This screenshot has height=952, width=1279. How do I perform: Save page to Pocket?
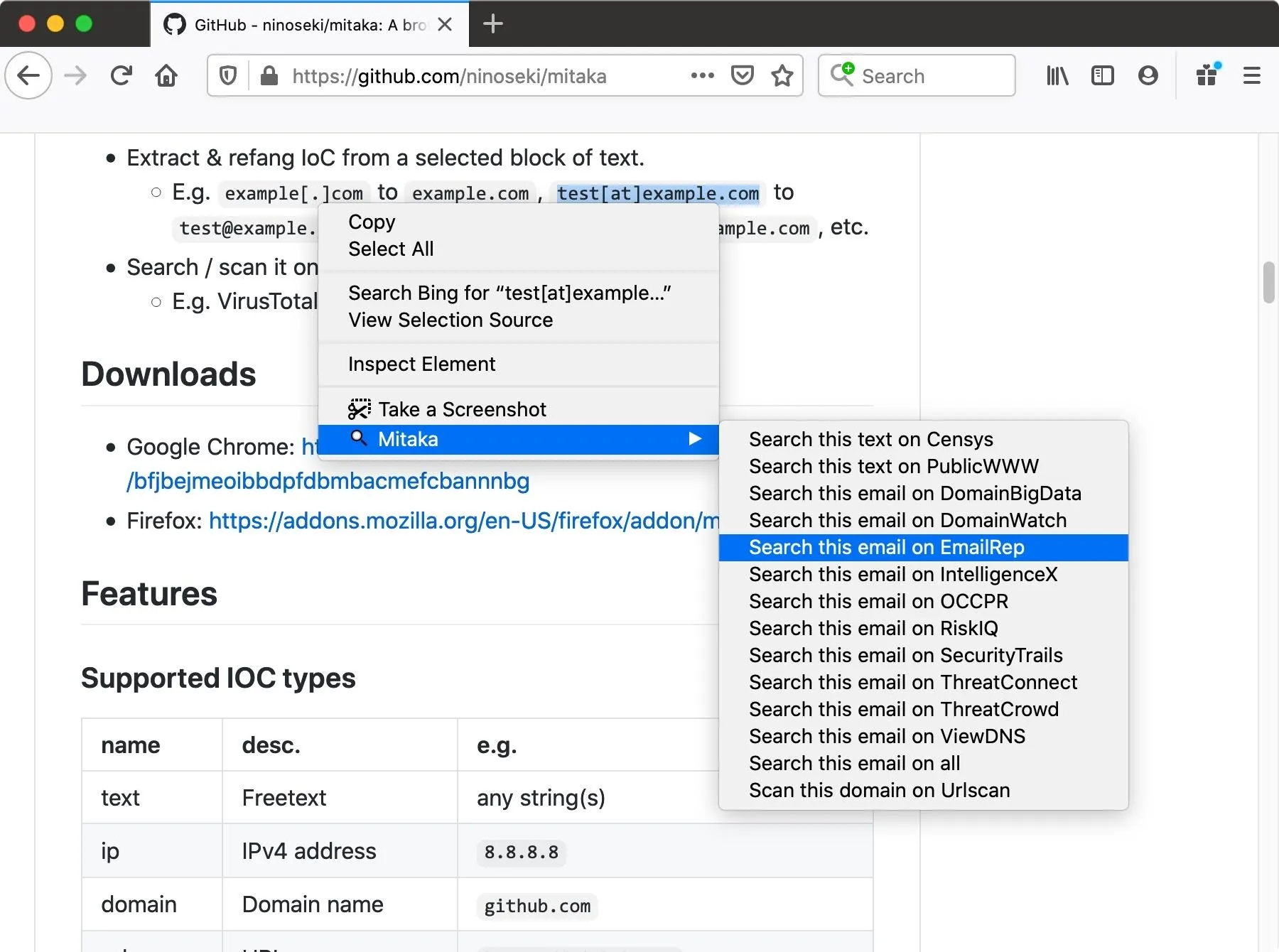[x=742, y=75]
